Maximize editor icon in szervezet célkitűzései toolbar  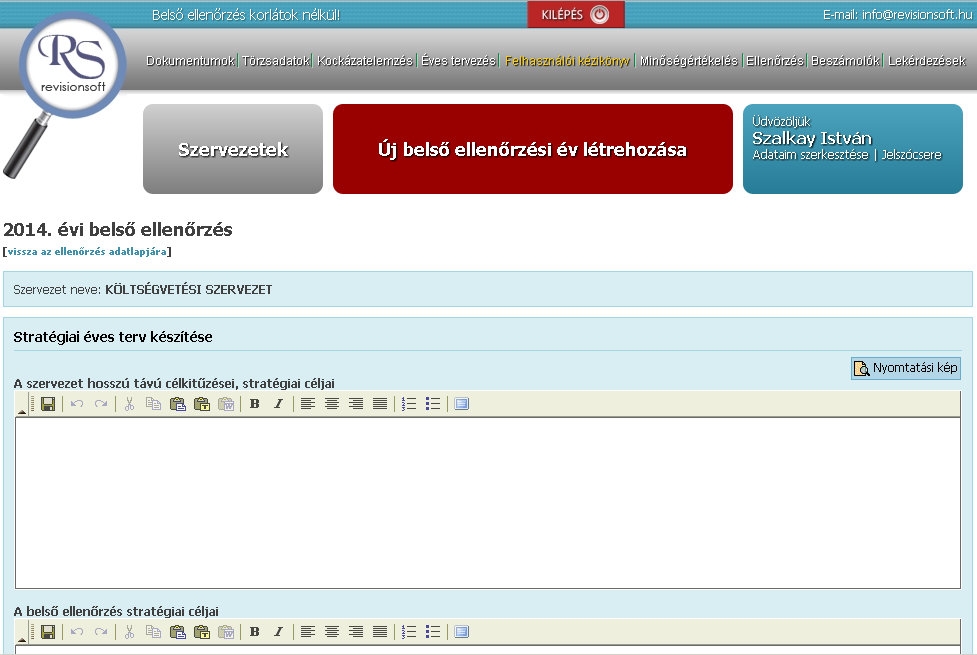pos(462,404)
